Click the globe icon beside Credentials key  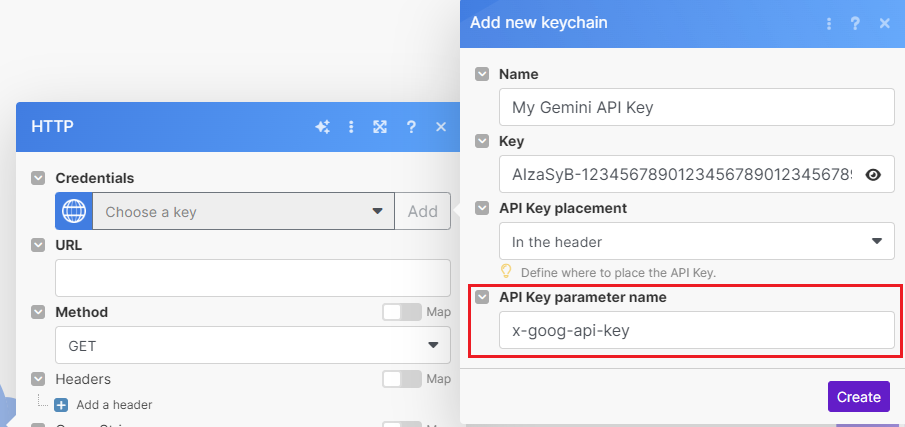coord(74,212)
